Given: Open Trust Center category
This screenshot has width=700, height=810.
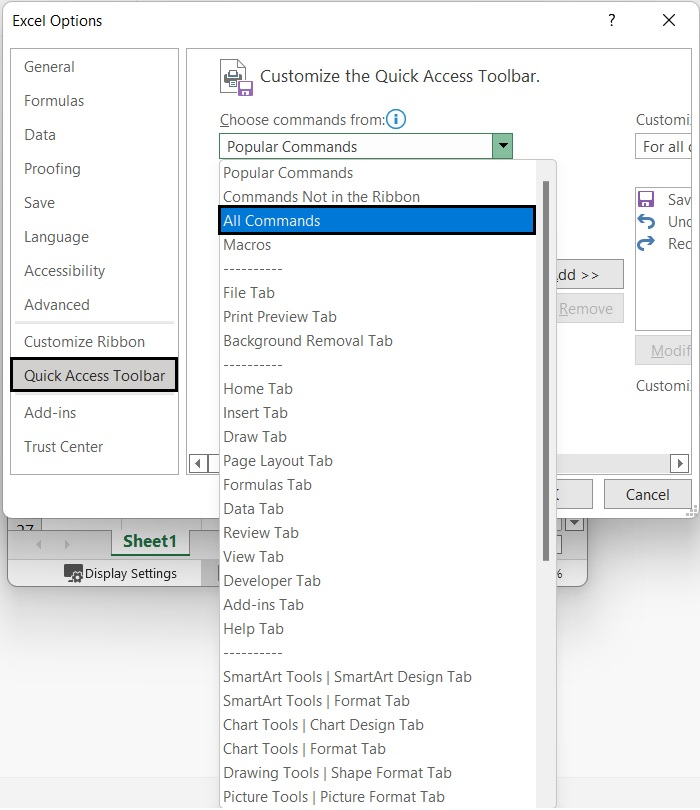Looking at the screenshot, I should tap(95, 447).
